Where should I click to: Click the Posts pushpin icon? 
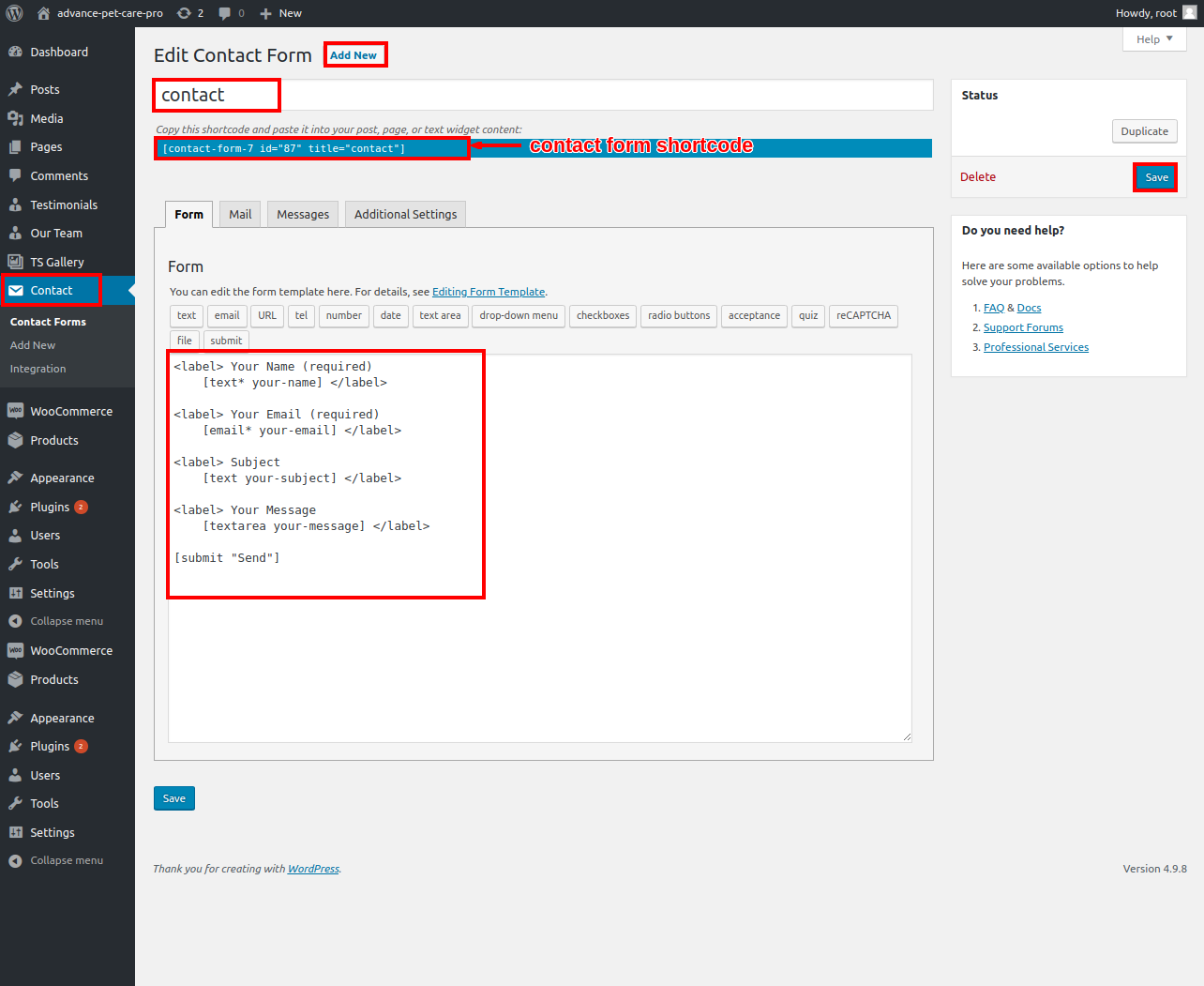pos(15,90)
